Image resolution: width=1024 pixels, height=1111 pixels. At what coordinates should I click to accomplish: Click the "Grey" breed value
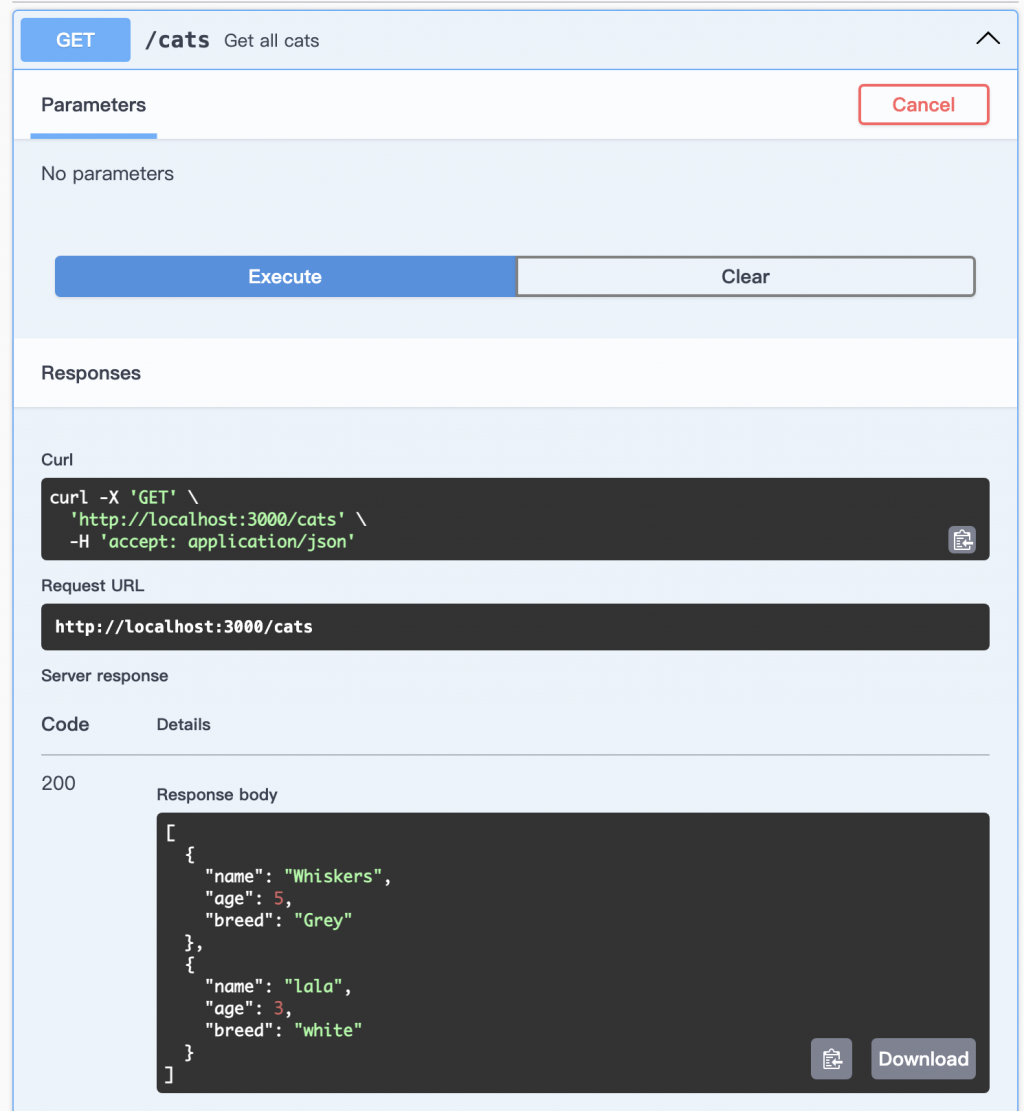pyautogui.click(x=323, y=920)
